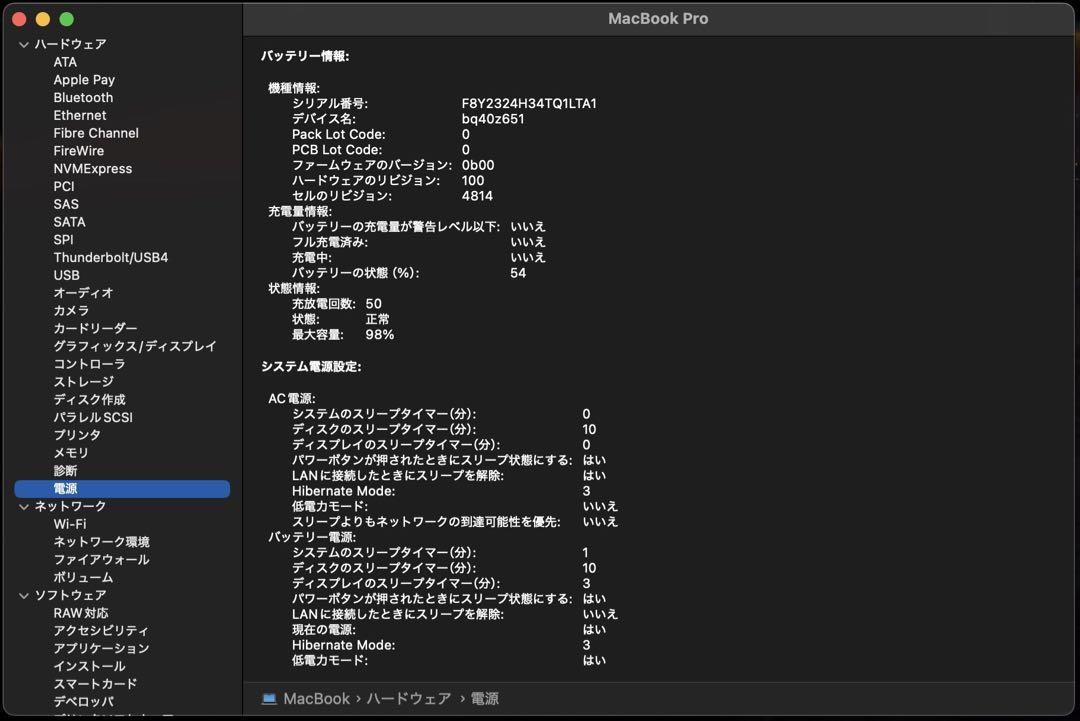Click the バッテリー電源 subsection label

[312, 537]
